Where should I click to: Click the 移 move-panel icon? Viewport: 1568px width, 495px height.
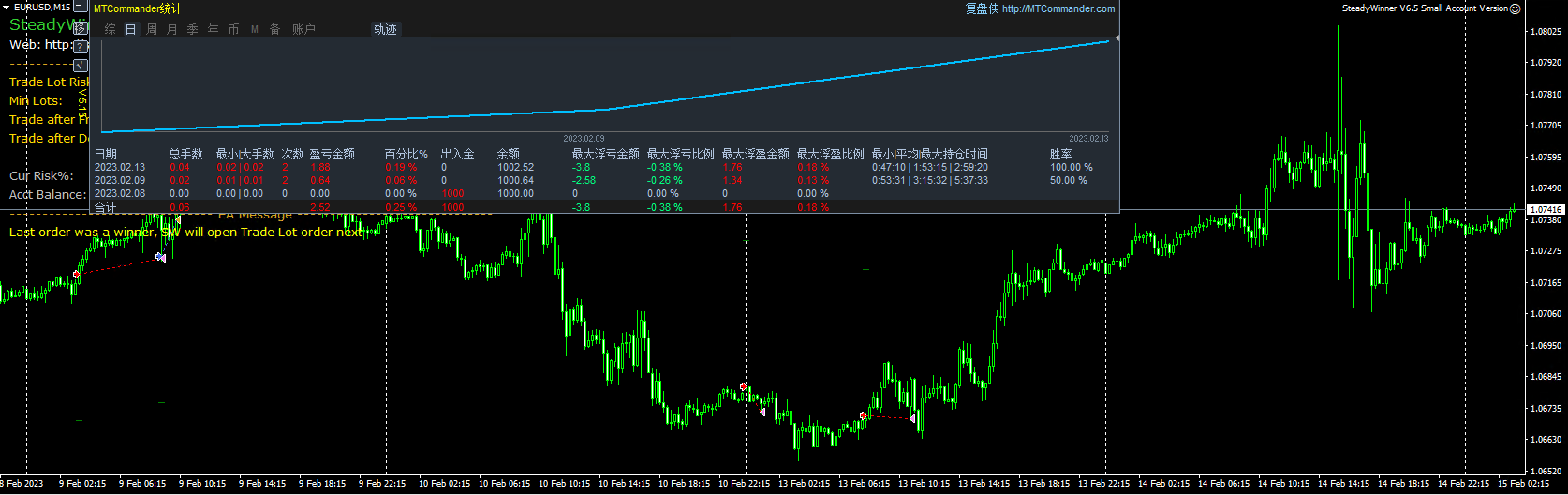81,28
